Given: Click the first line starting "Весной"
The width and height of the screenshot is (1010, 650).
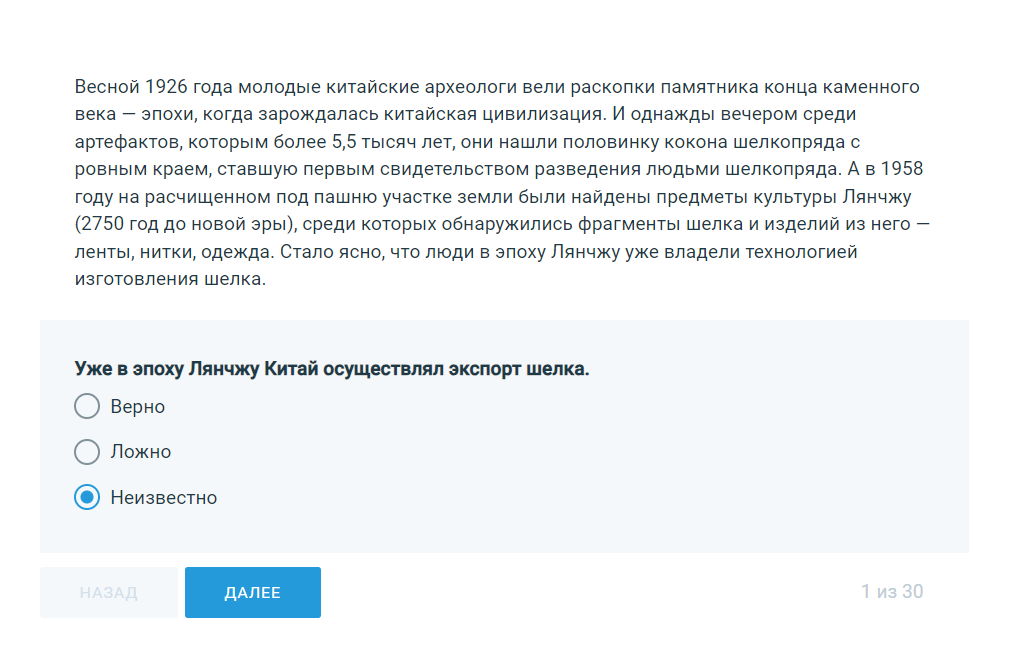Looking at the screenshot, I should point(497,86).
